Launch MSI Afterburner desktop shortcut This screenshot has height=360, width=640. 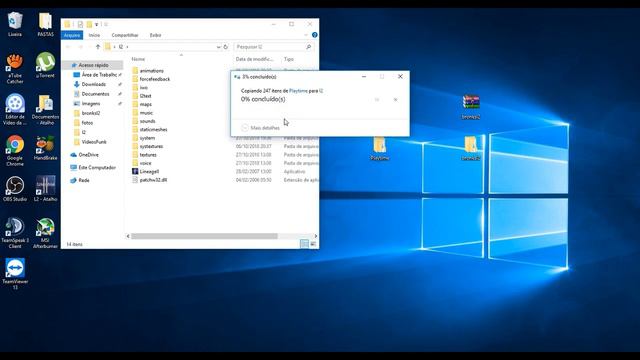click(x=45, y=233)
